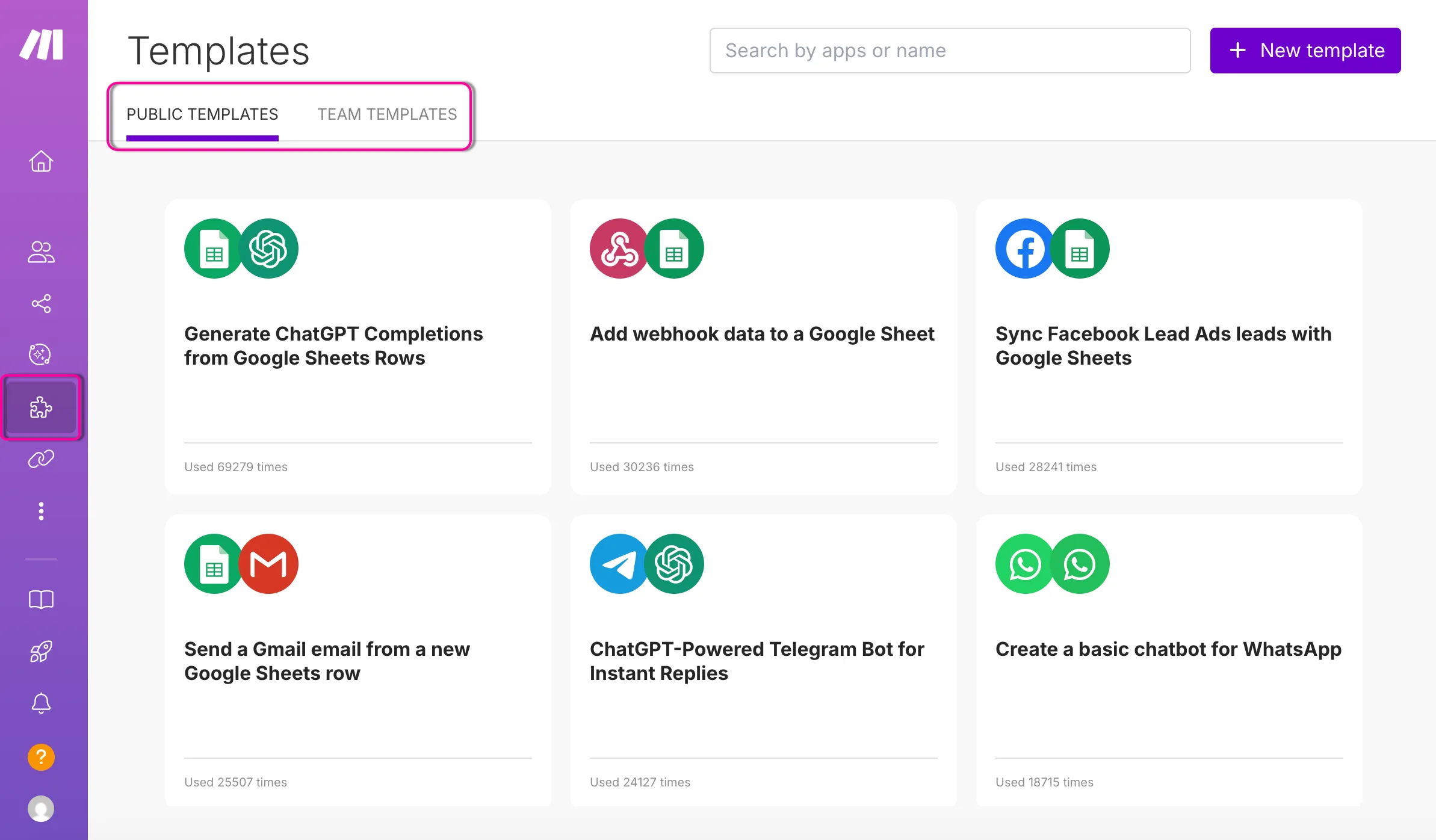This screenshot has height=840, width=1436.
Task: Click the OpenAI icon on ChatGPT Completions card
Action: [268, 249]
